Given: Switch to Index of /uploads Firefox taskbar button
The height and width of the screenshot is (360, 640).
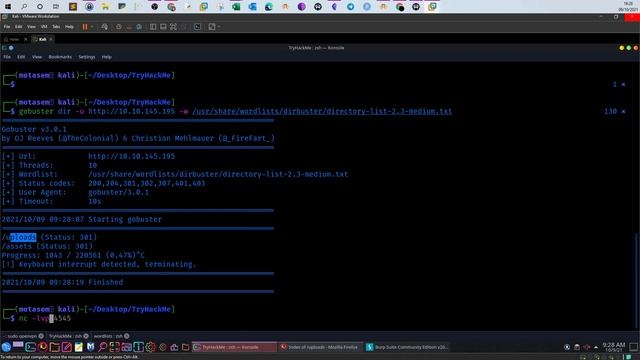Looking at the screenshot, I should pos(320,347).
